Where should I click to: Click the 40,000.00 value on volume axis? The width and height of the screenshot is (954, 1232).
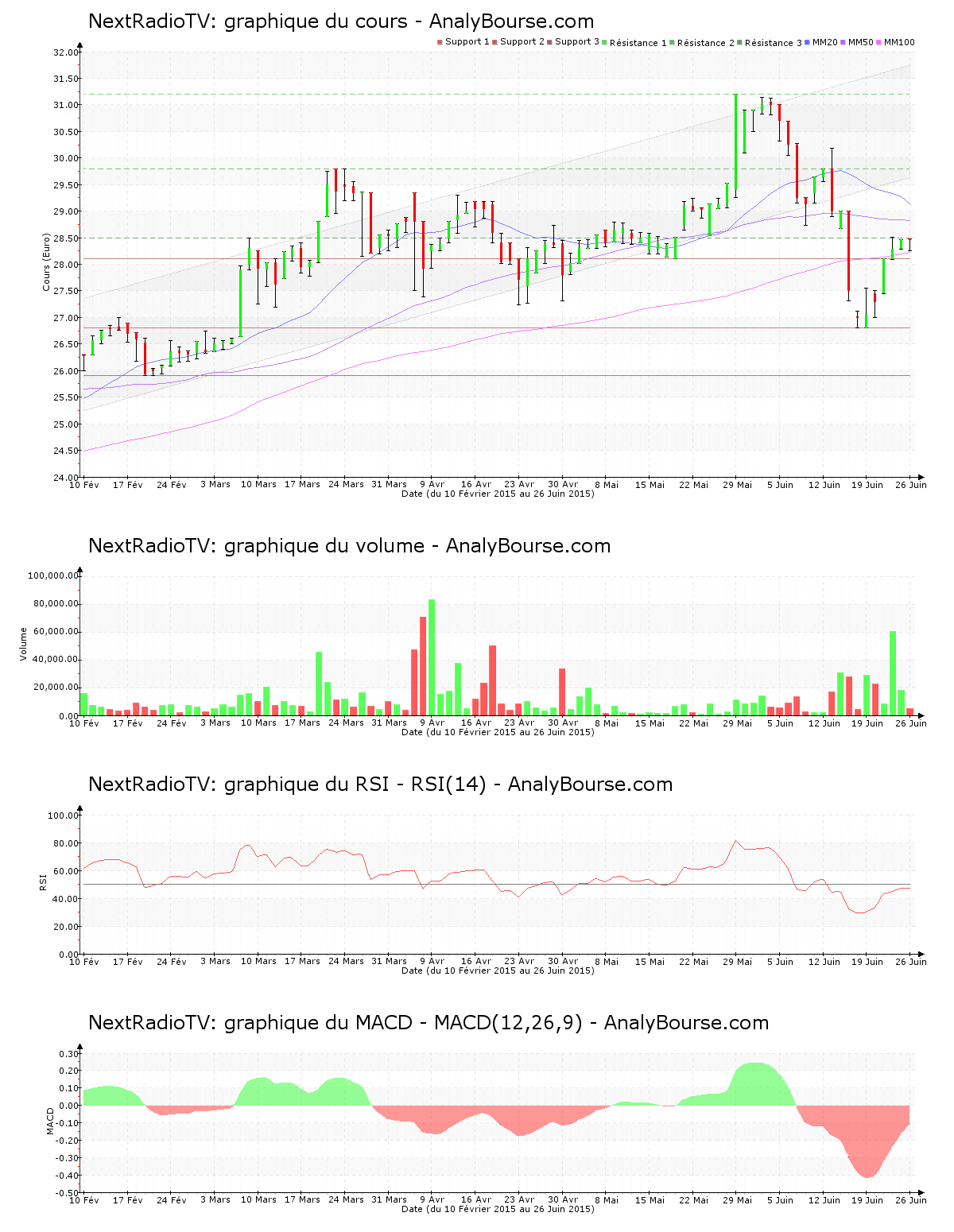point(55,660)
